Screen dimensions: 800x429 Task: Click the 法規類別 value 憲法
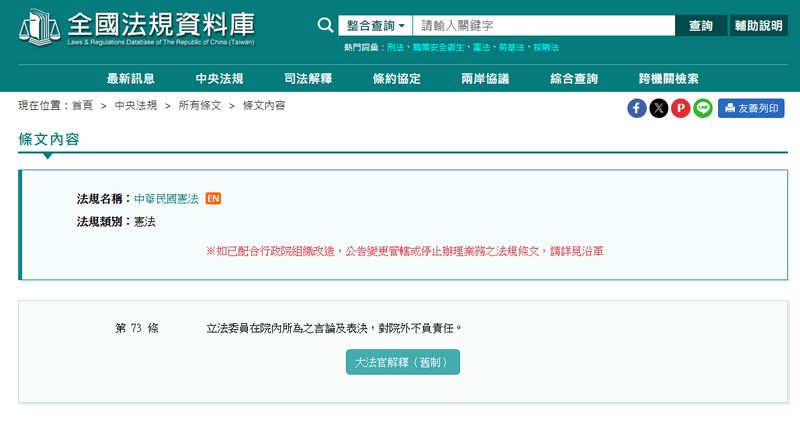point(145,222)
